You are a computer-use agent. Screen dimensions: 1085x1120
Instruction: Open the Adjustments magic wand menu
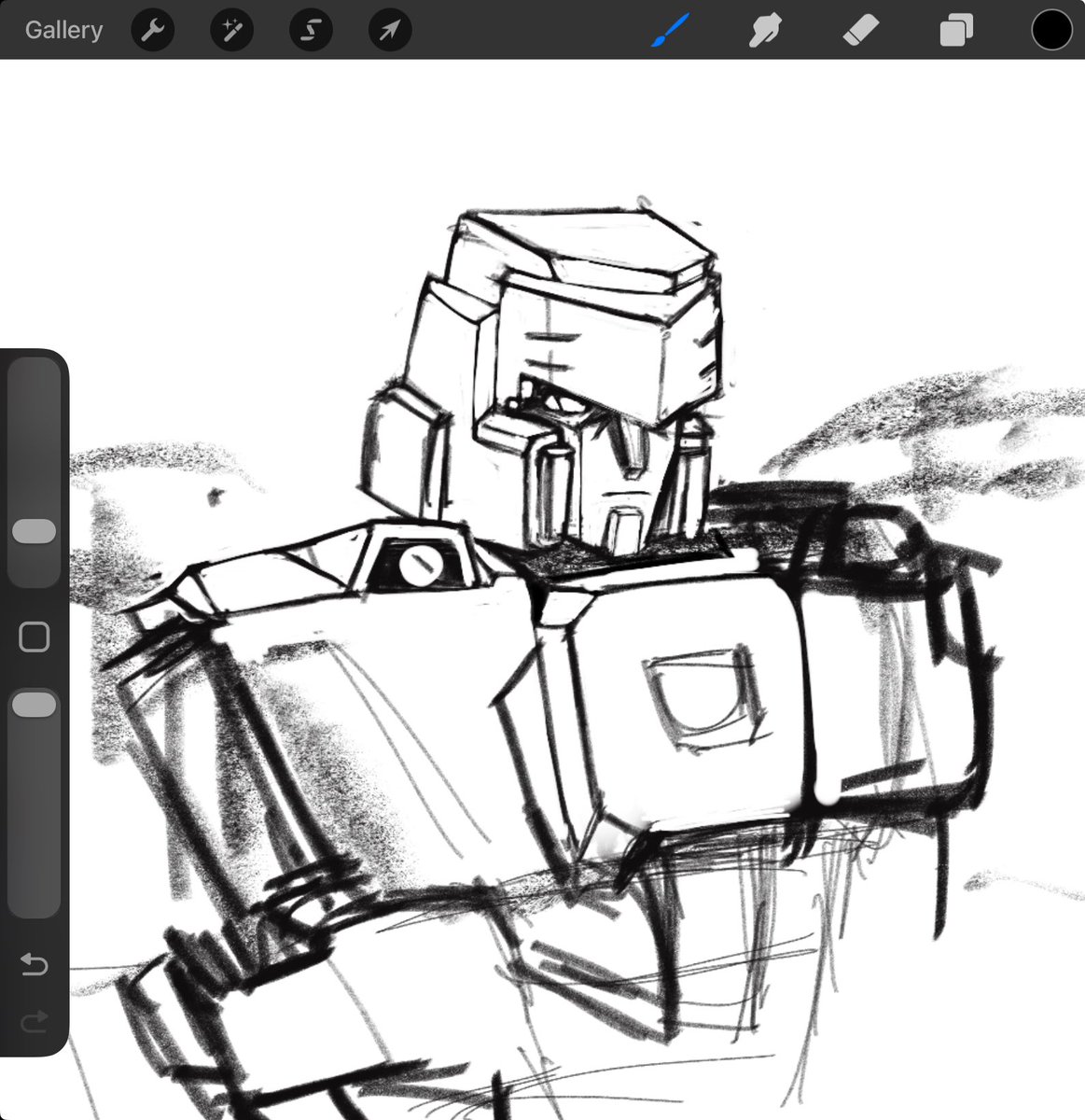[231, 31]
